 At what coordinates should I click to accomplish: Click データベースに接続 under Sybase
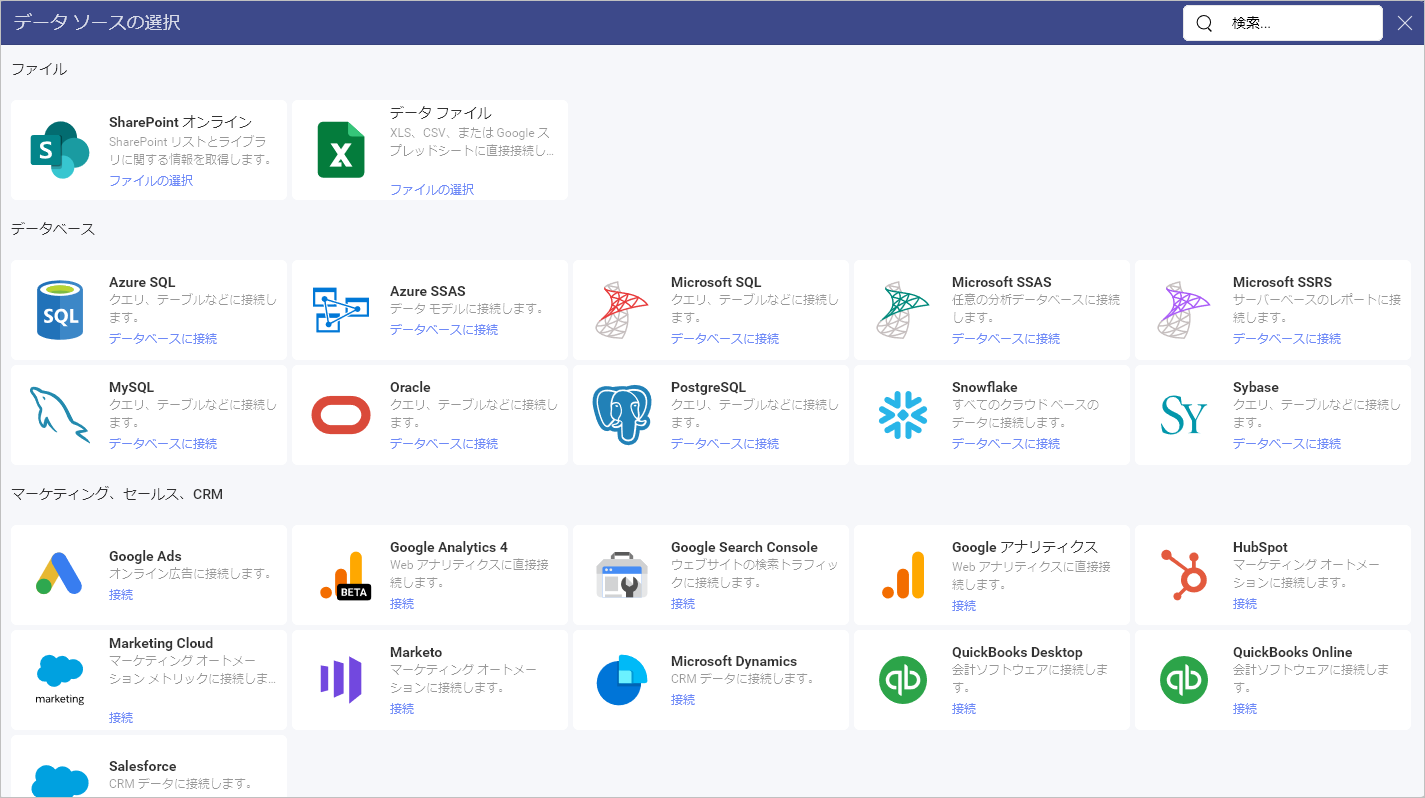tap(1287, 444)
